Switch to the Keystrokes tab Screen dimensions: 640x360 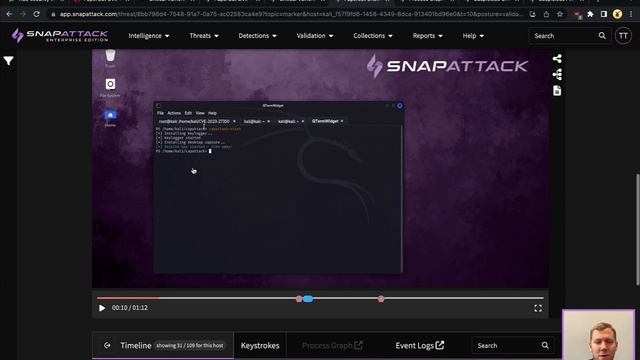click(x=260, y=345)
